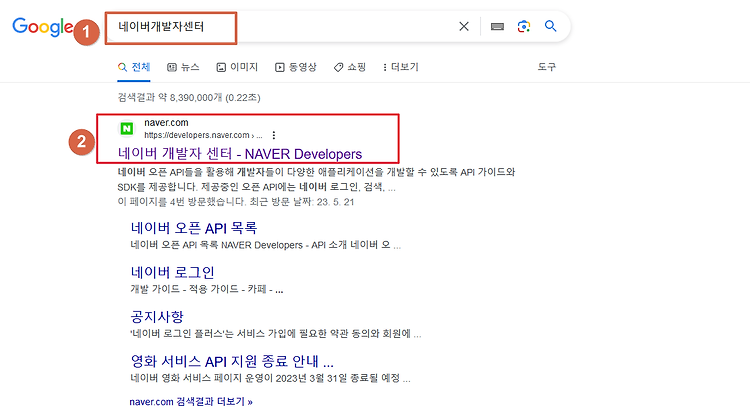Open the on-screen keyboard icon

[497, 26]
